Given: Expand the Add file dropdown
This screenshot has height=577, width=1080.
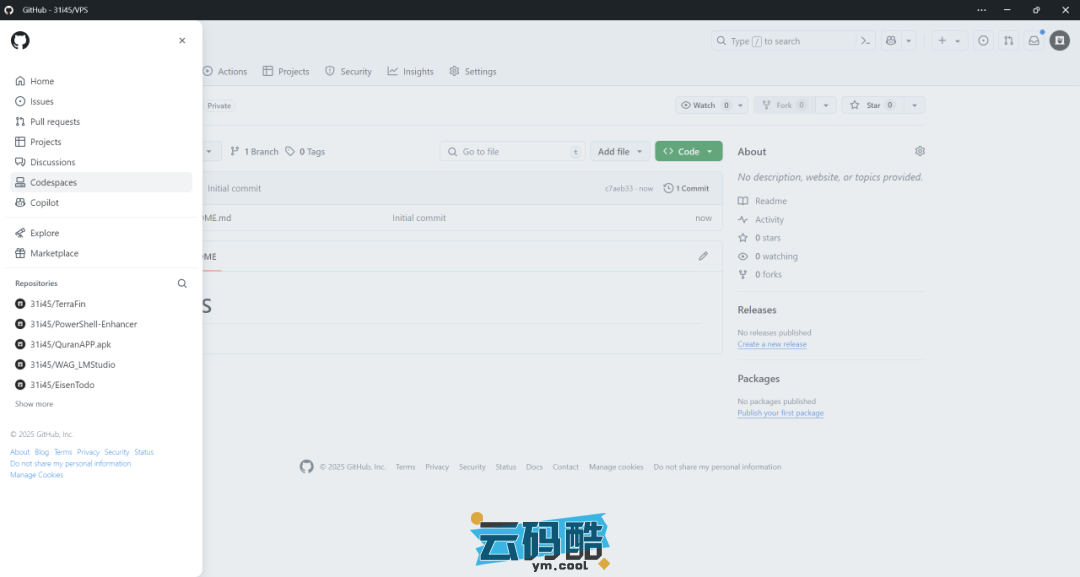Looking at the screenshot, I should pyautogui.click(x=620, y=152).
